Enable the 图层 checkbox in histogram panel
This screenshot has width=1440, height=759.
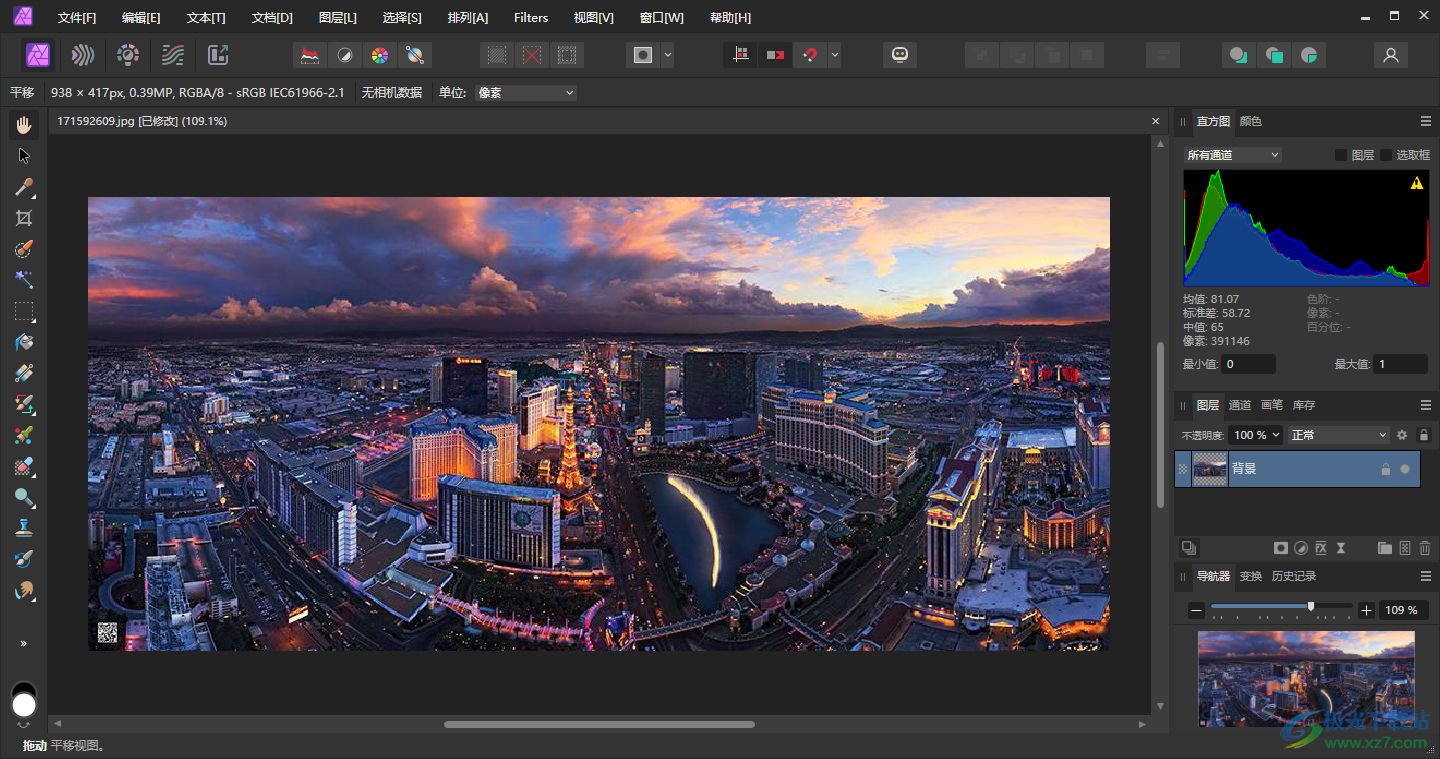pyautogui.click(x=1341, y=155)
